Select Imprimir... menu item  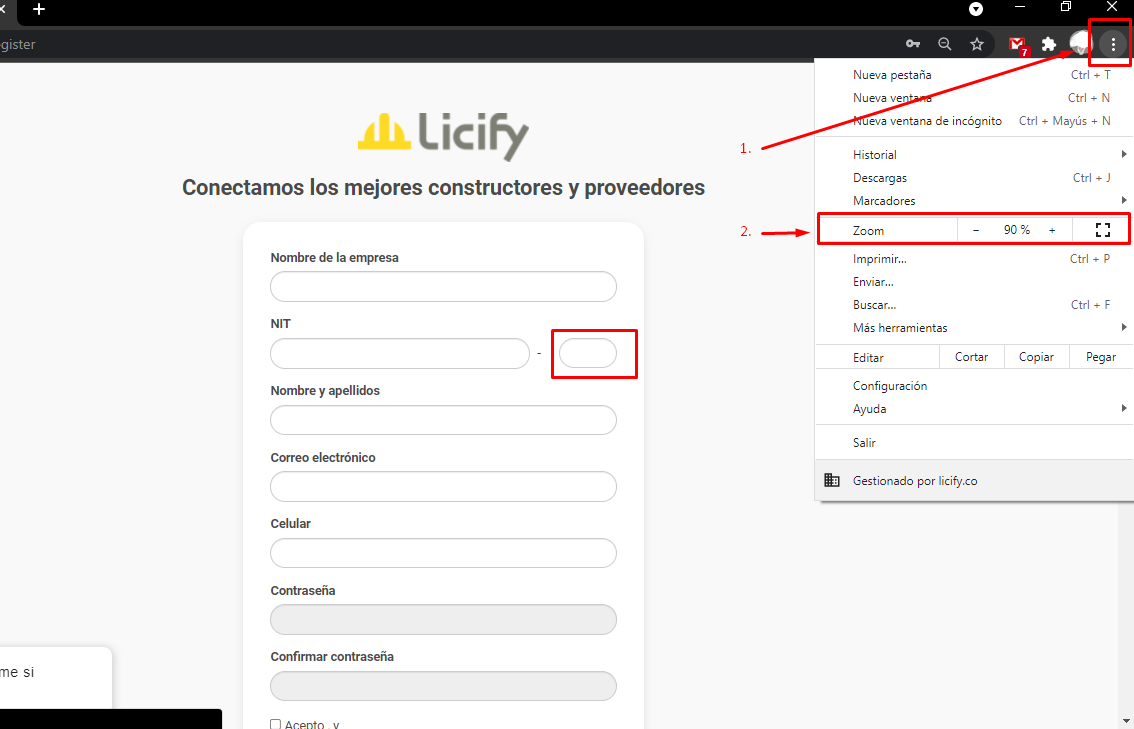click(973, 259)
